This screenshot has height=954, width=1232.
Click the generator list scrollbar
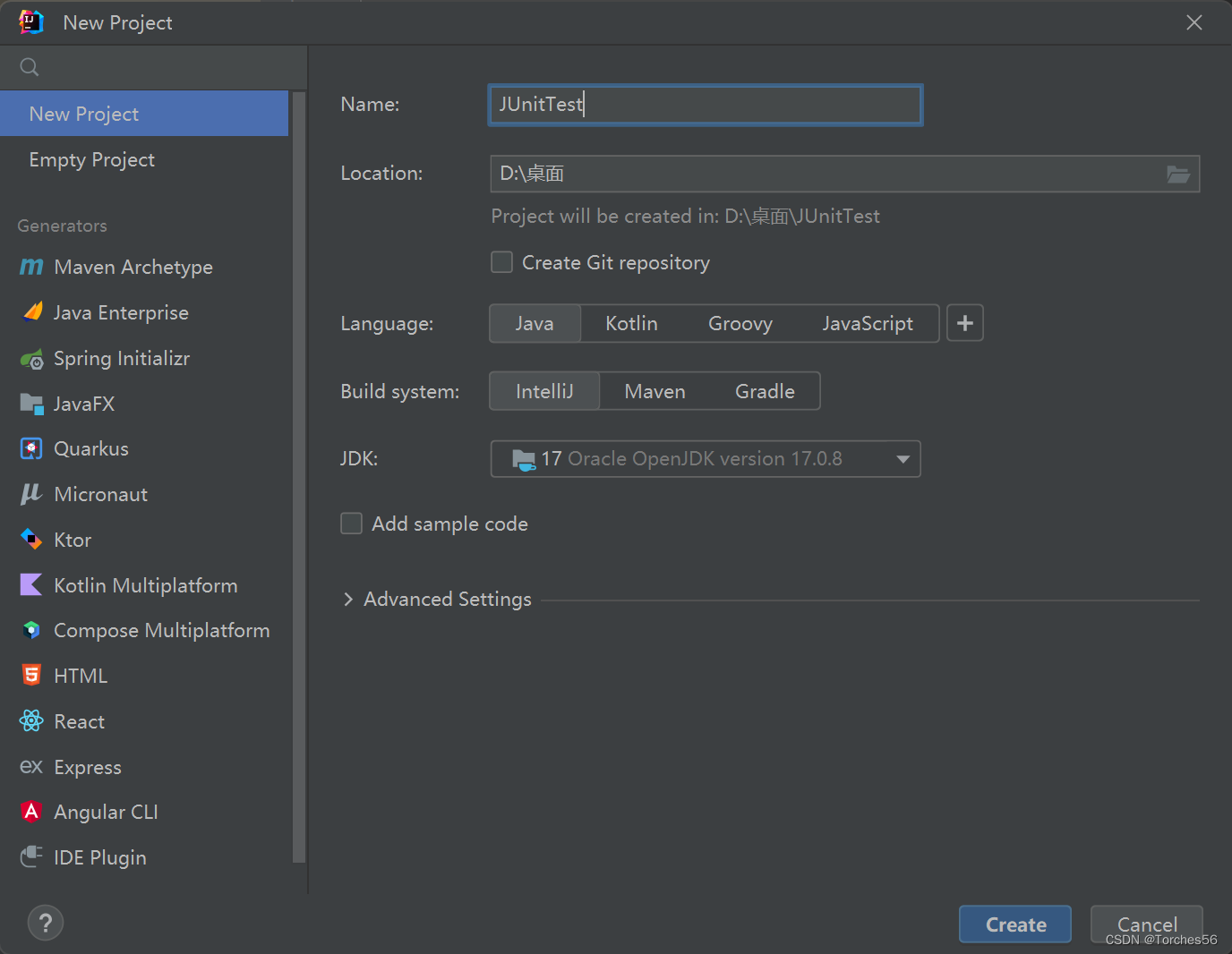click(x=299, y=477)
